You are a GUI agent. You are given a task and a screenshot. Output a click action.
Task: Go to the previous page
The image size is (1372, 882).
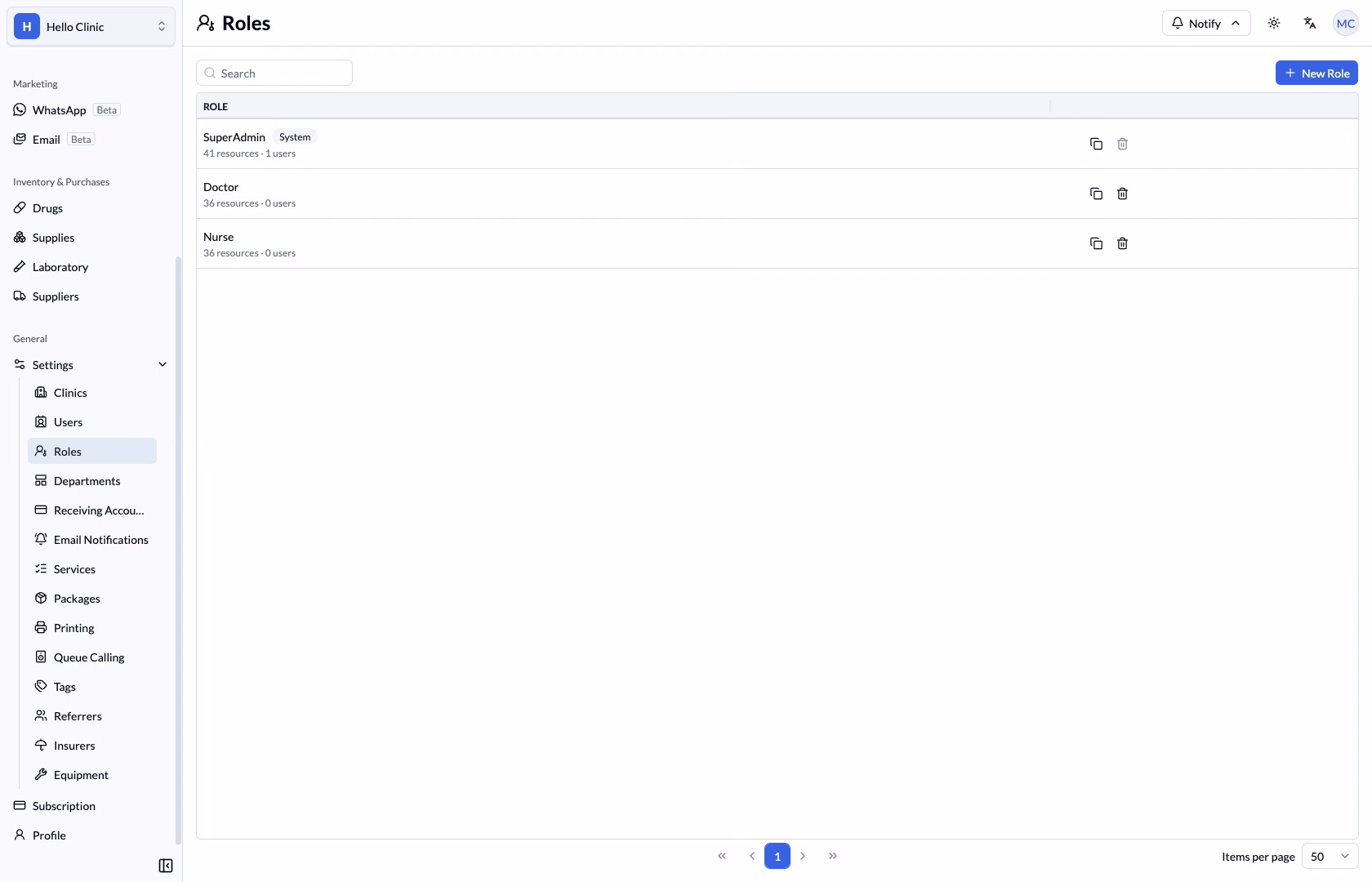[x=751, y=856]
